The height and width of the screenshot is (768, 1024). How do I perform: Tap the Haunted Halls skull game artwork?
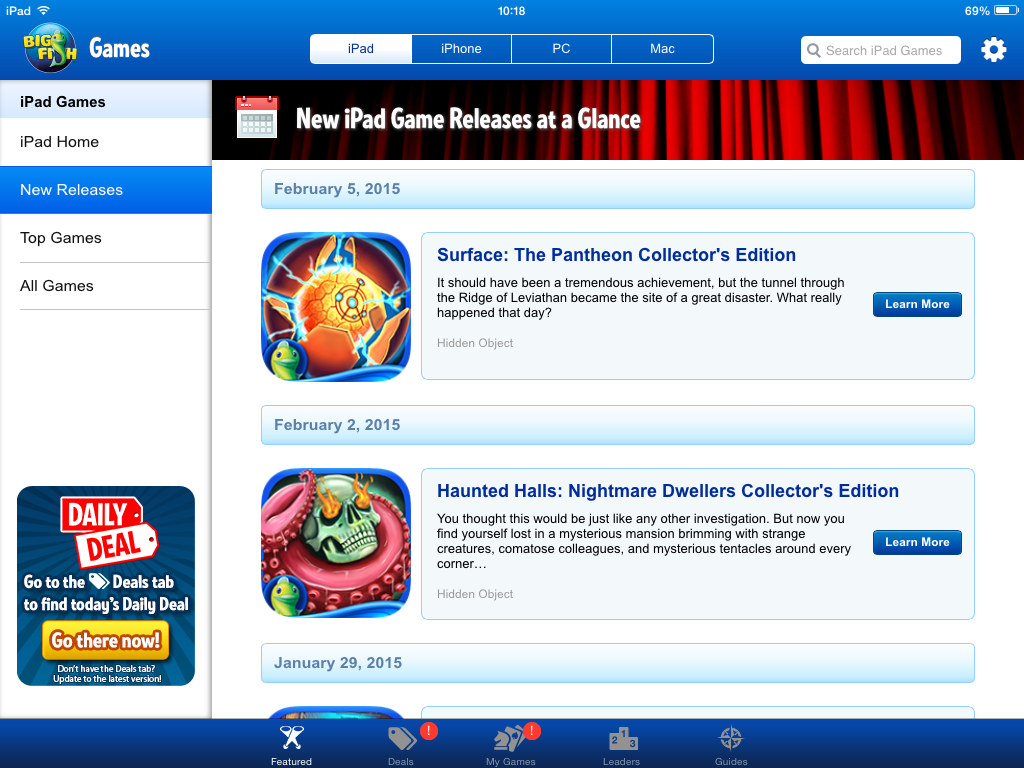point(336,543)
